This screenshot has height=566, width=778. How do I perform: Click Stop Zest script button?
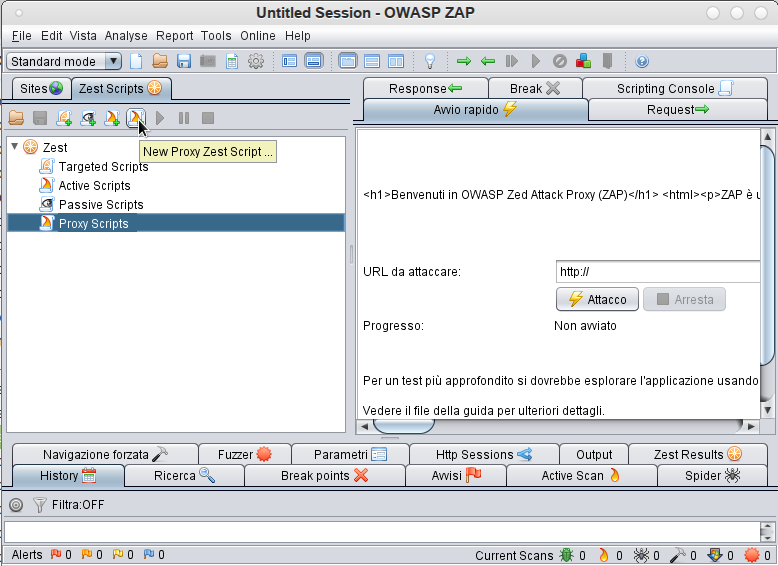[208, 118]
